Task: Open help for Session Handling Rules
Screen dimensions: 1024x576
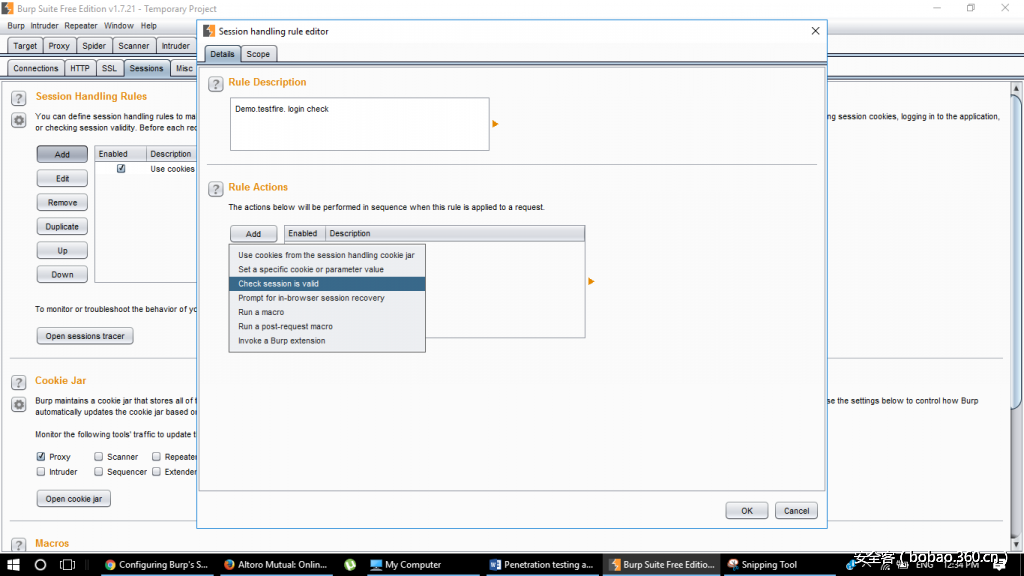Action: [x=18, y=98]
